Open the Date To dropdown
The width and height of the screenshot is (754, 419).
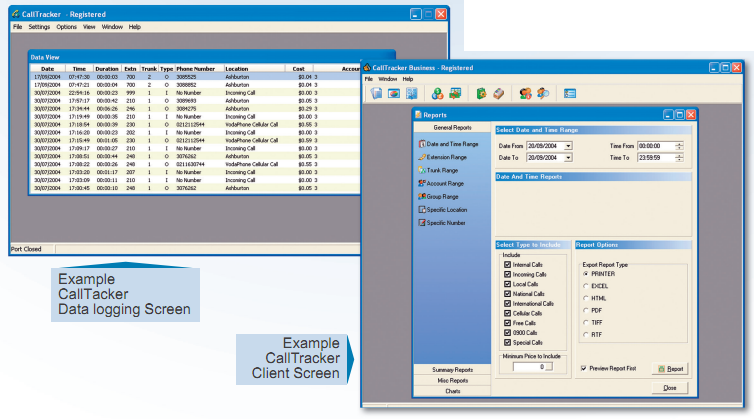[568, 158]
